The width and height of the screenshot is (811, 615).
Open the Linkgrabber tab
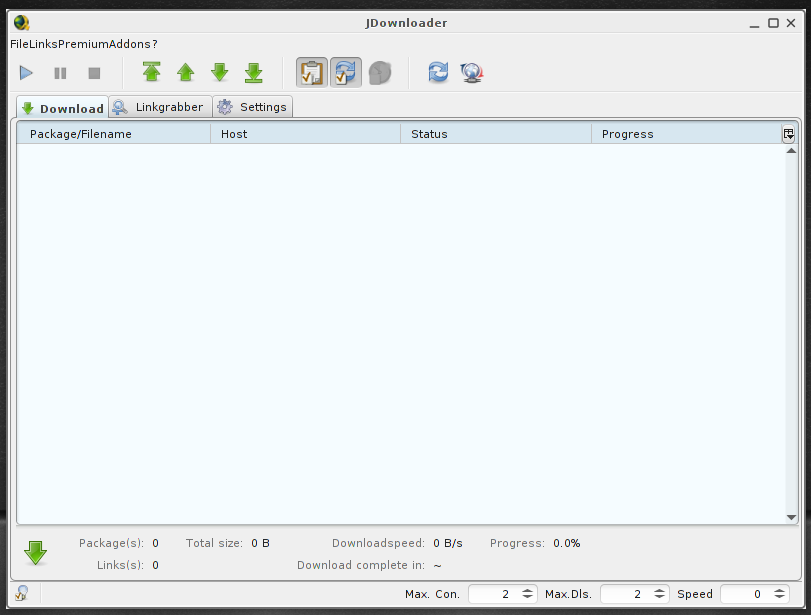point(160,107)
